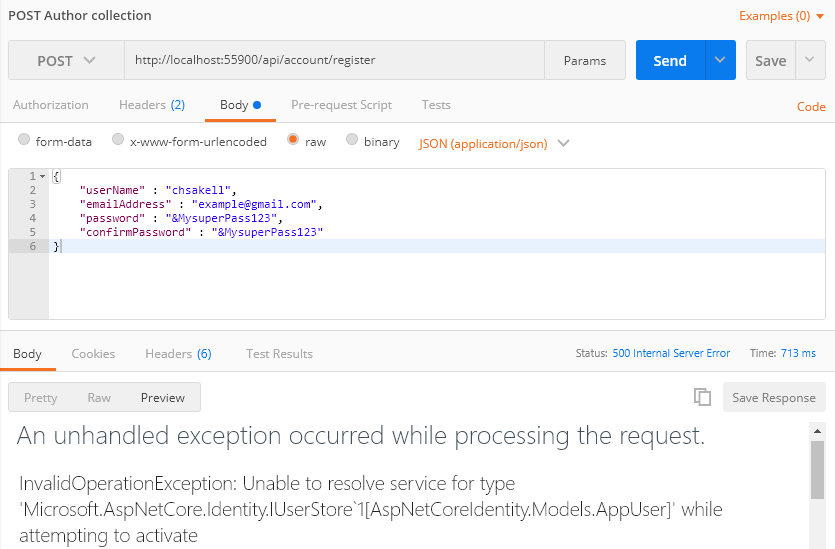Open the POST method dropdown

click(x=66, y=60)
